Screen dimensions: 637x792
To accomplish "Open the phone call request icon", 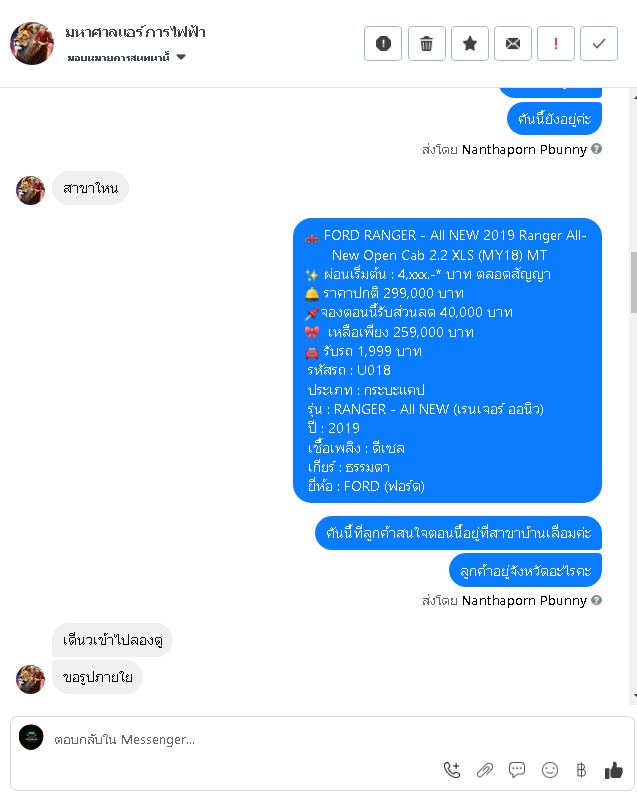I will click(x=452, y=770).
